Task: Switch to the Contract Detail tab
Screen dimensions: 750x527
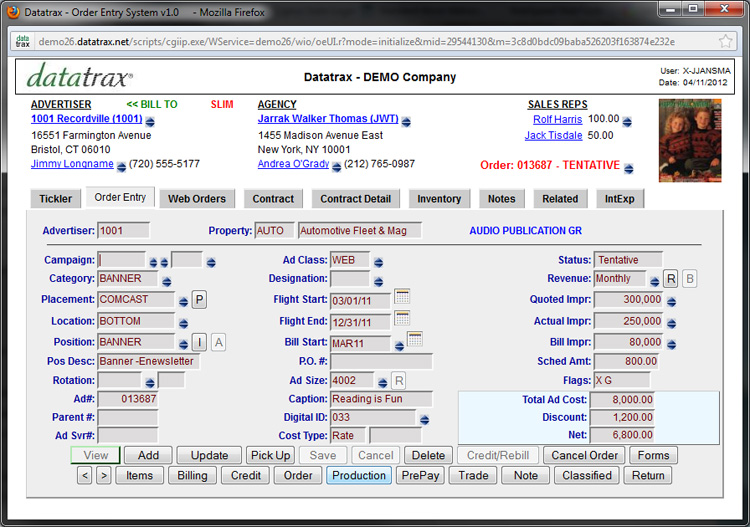Action: click(x=355, y=199)
